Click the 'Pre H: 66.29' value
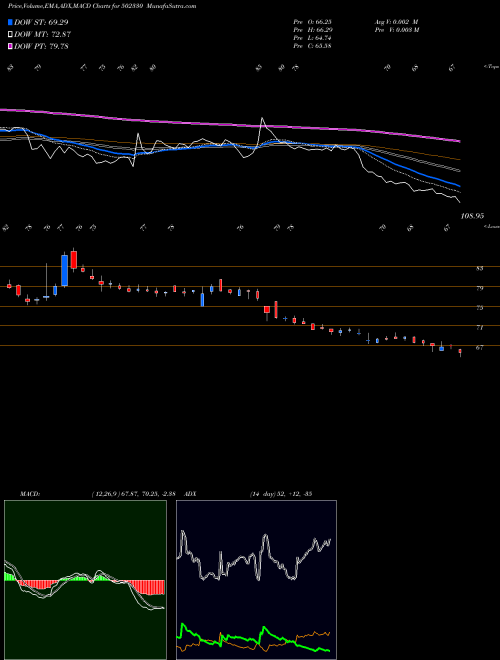 312,30
